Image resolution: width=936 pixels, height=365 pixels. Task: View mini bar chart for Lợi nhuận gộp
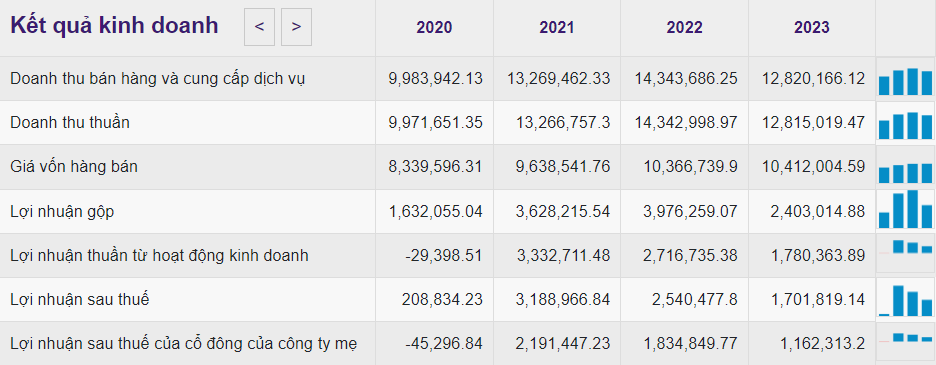pyautogui.click(x=905, y=208)
